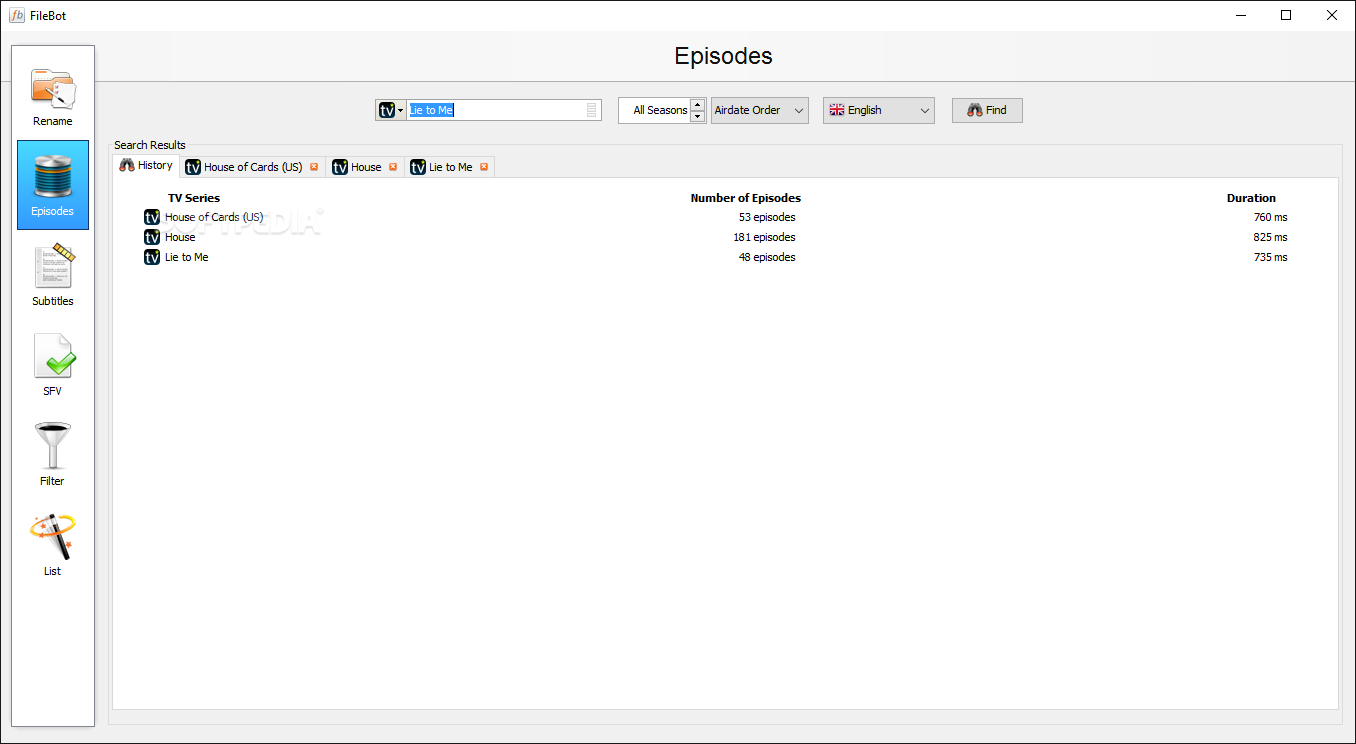
Task: Click the Find button
Action: pyautogui.click(x=987, y=110)
